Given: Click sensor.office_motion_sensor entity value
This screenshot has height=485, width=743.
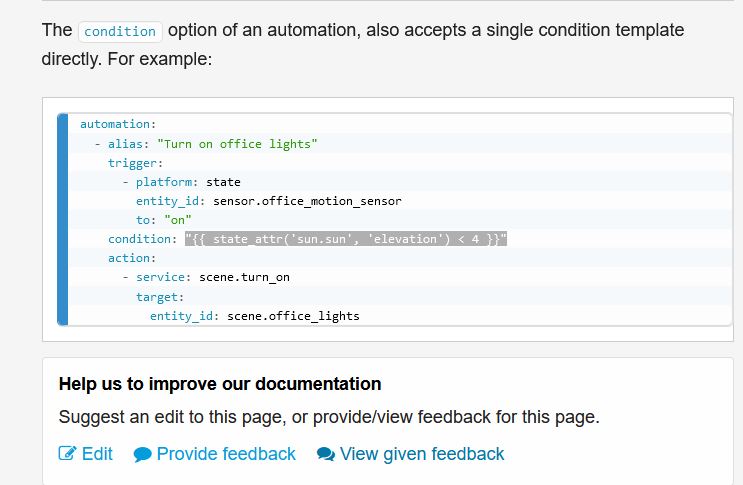Looking at the screenshot, I should click(x=307, y=201).
